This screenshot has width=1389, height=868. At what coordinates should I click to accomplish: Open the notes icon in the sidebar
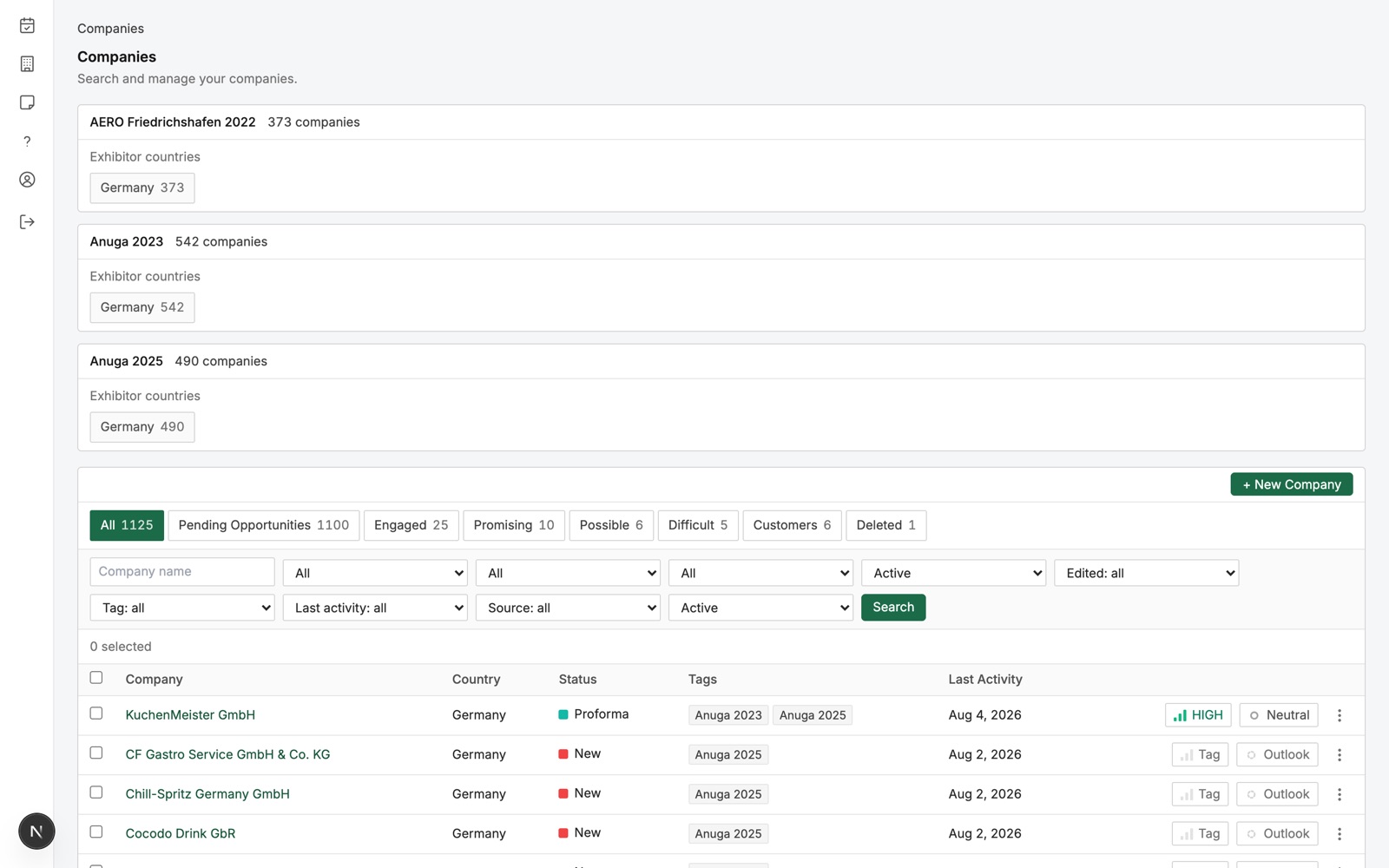(x=27, y=102)
